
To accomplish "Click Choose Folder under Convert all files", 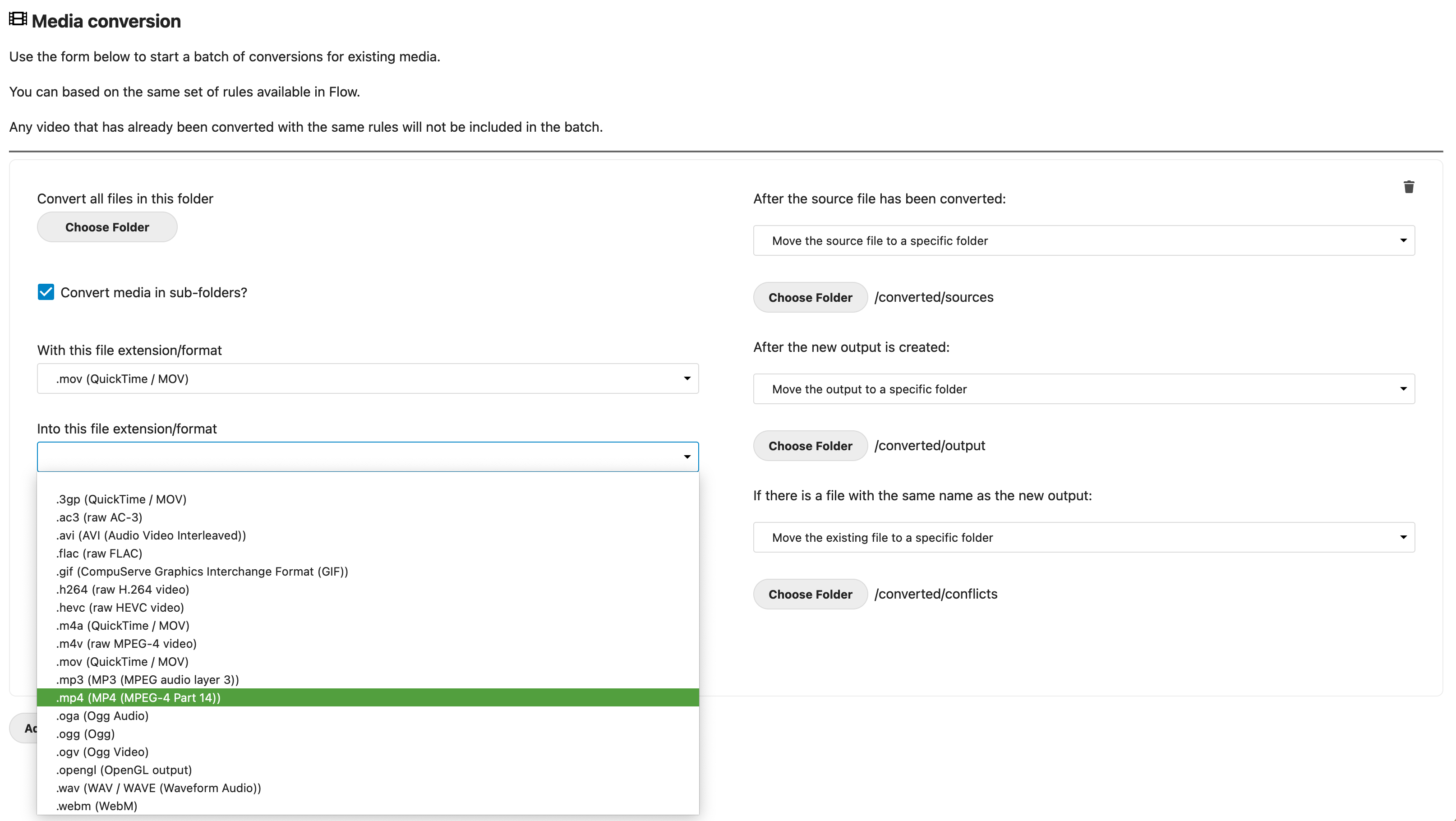I will [x=107, y=227].
